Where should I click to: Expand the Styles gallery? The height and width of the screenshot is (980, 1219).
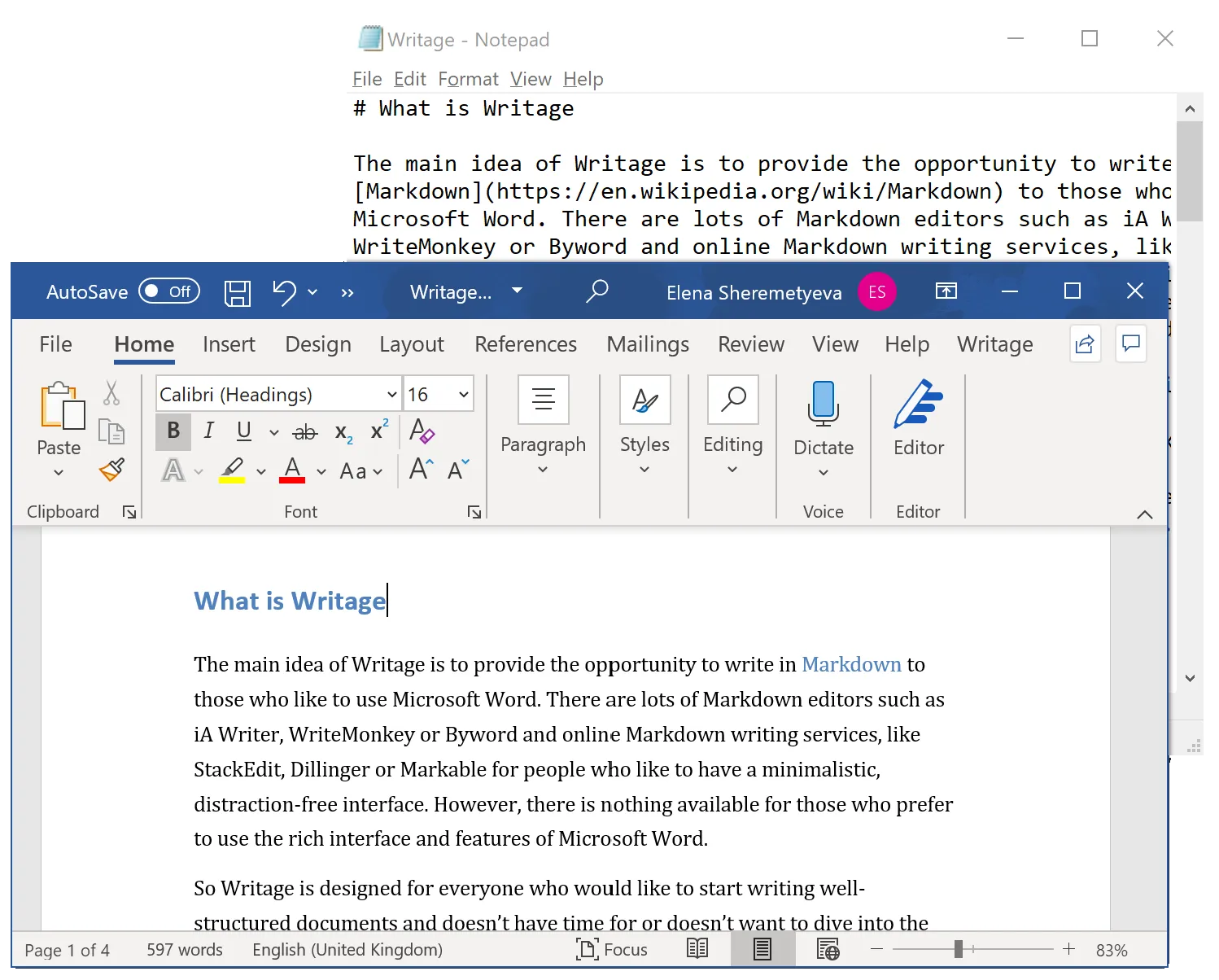pos(644,468)
